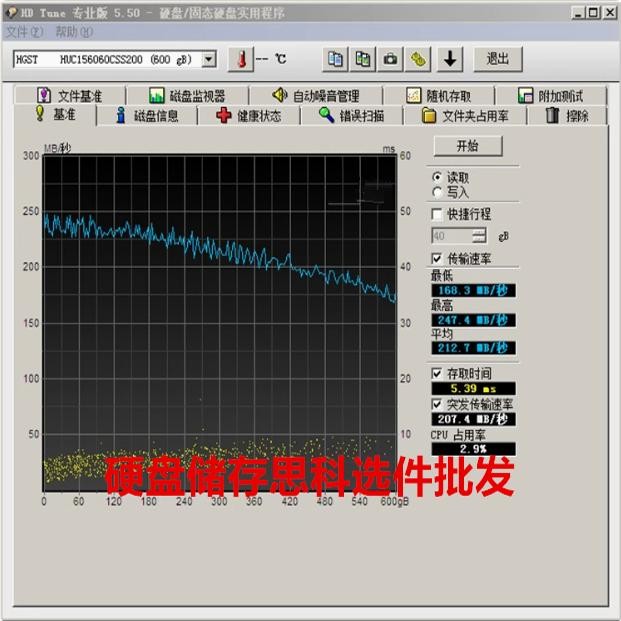Minimize the HD Tune window

pos(578,13)
